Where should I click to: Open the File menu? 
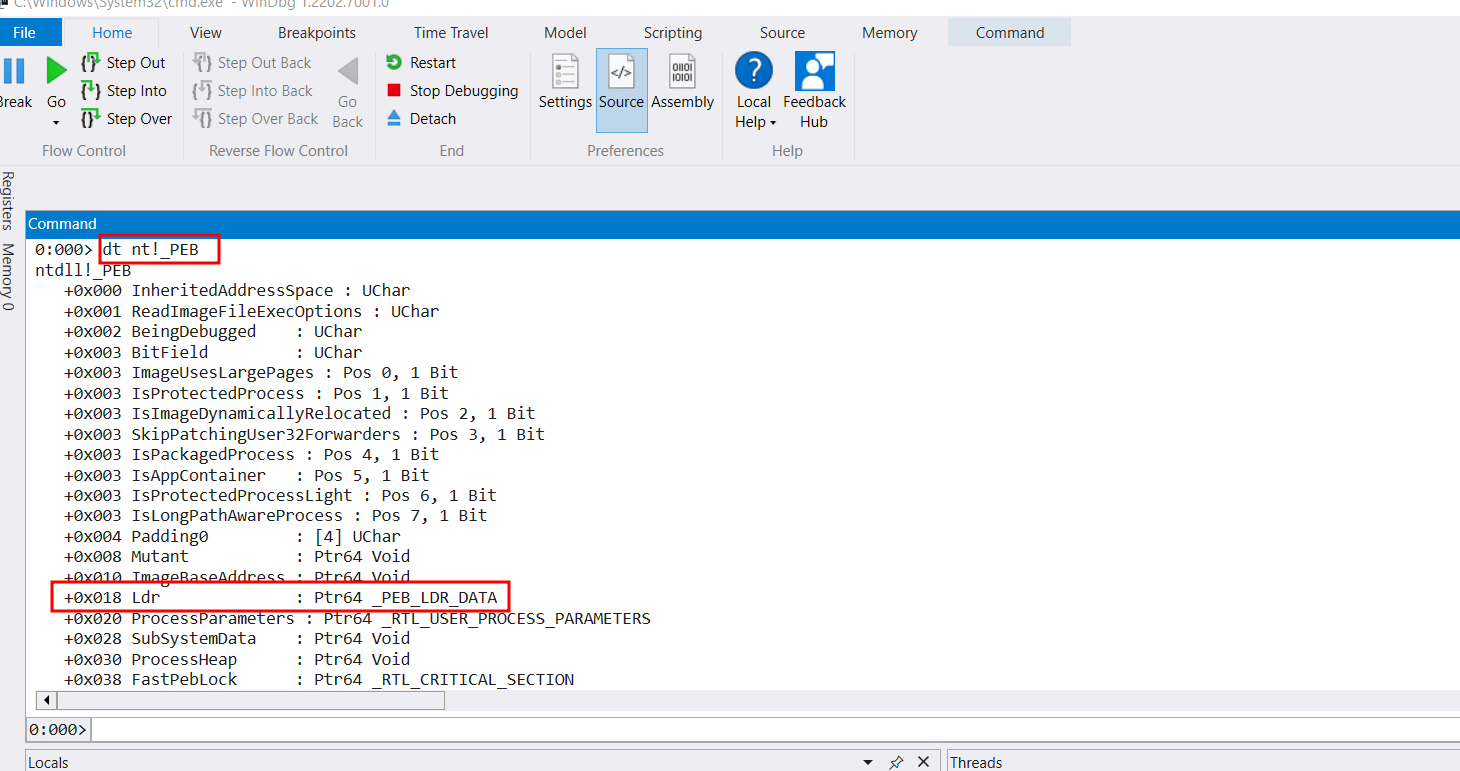point(25,33)
